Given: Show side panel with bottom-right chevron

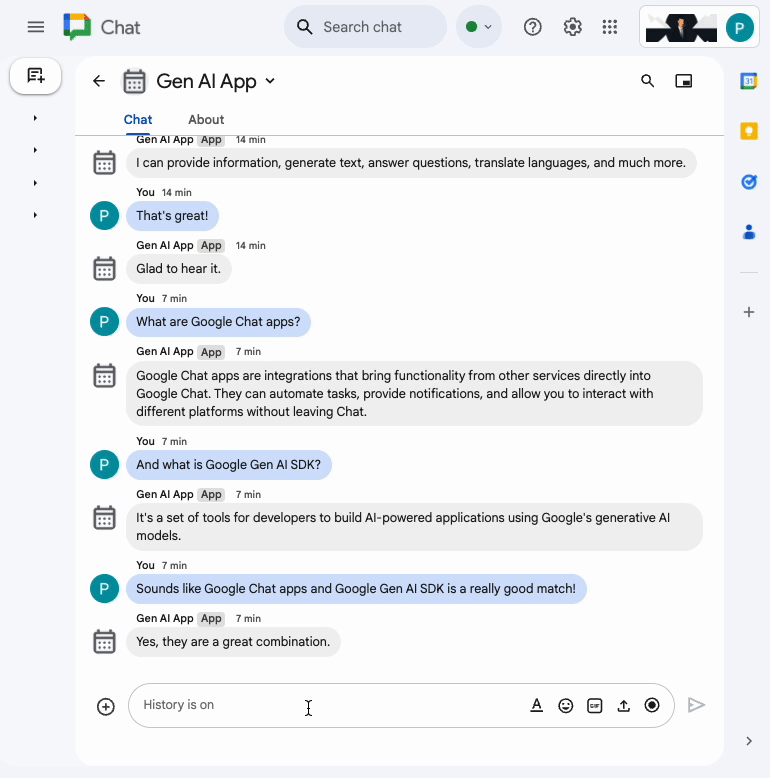Looking at the screenshot, I should coord(749,741).
